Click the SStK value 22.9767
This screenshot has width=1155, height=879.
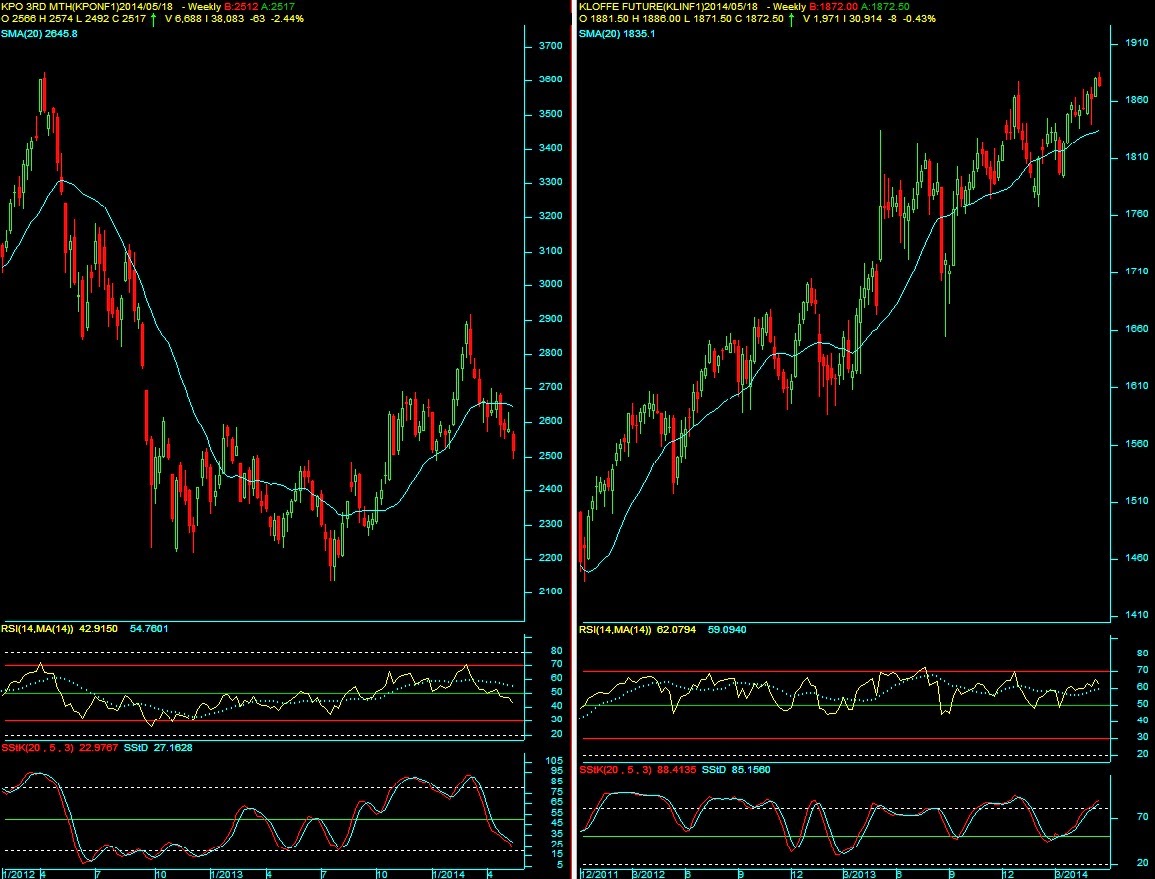point(99,748)
